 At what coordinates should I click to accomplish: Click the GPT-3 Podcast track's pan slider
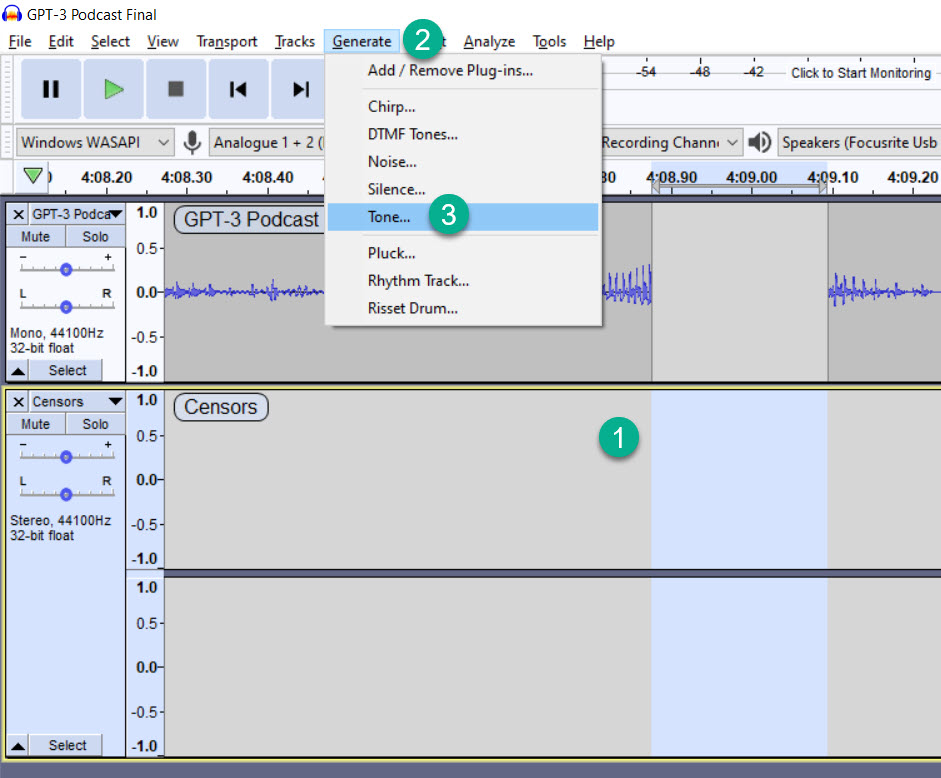point(66,307)
